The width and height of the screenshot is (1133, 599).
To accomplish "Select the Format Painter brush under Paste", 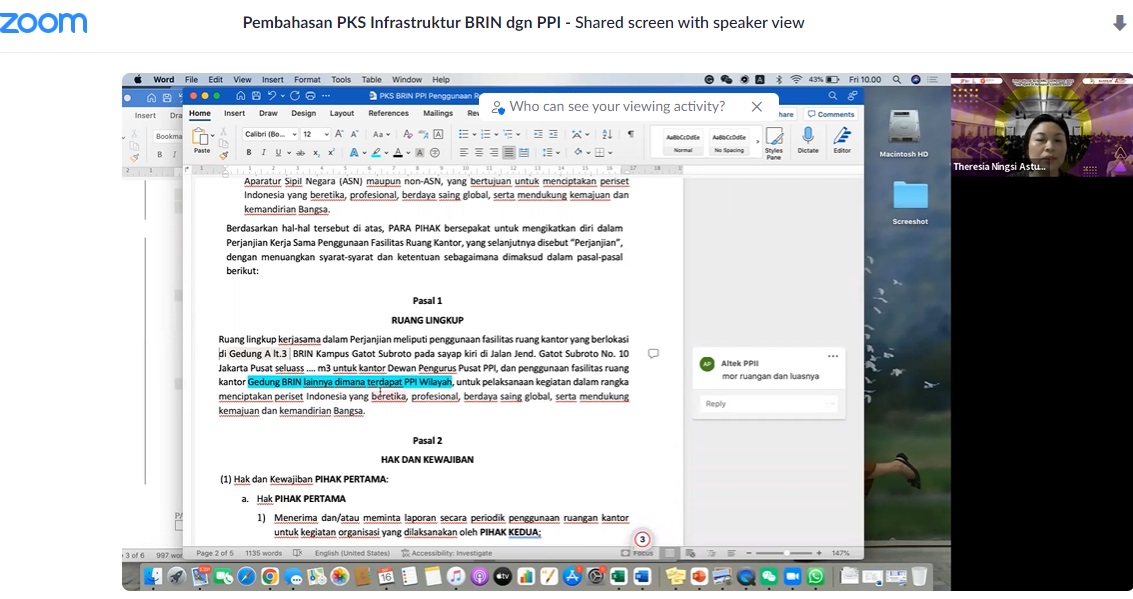I will click(223, 154).
